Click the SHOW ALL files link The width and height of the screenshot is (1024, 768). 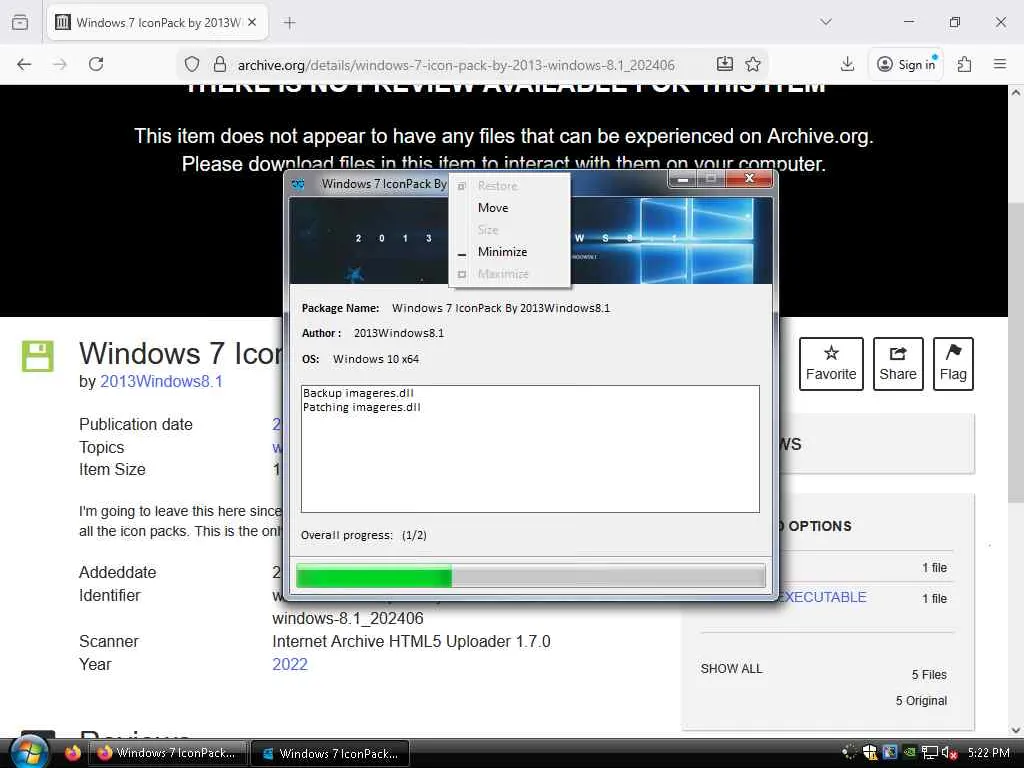pyautogui.click(x=731, y=669)
